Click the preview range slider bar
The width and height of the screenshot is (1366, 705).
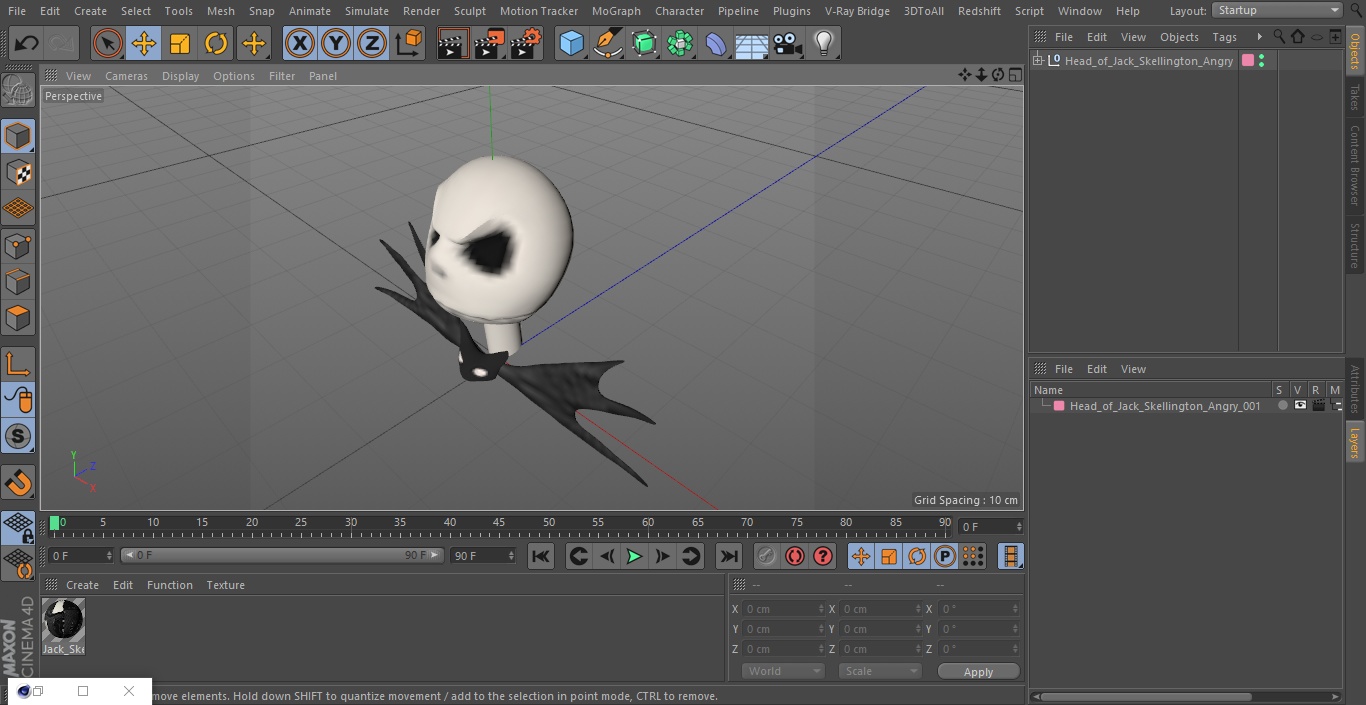coord(282,555)
